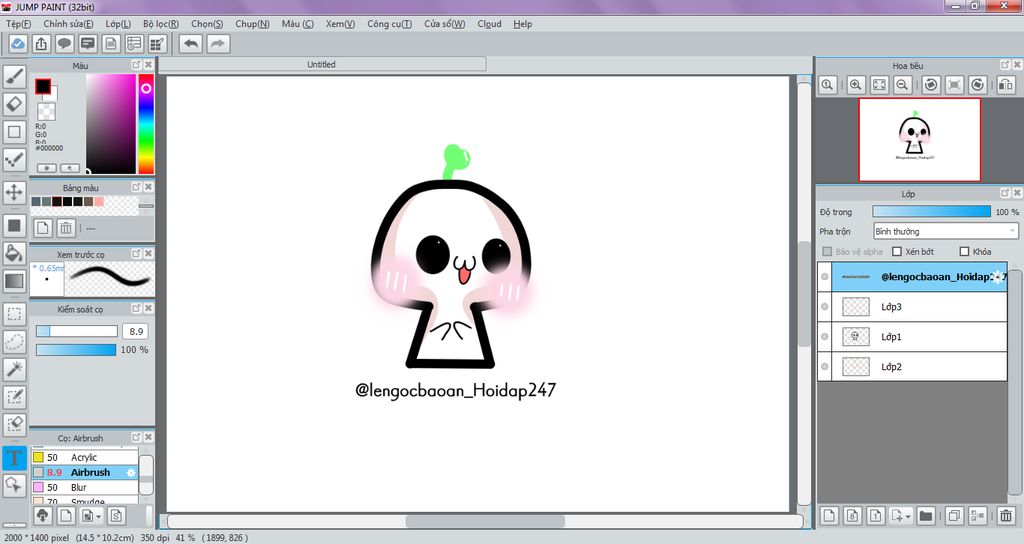Toggle visibility of Lớp1 layer
The image size is (1024, 544).
(x=825, y=337)
